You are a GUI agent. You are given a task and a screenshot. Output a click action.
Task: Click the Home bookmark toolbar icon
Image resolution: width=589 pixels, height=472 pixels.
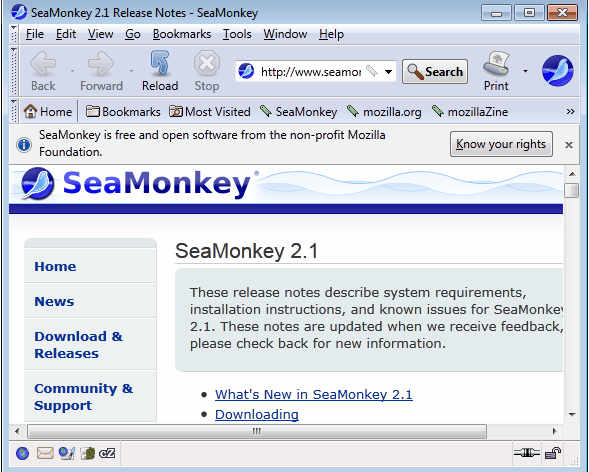click(30, 112)
